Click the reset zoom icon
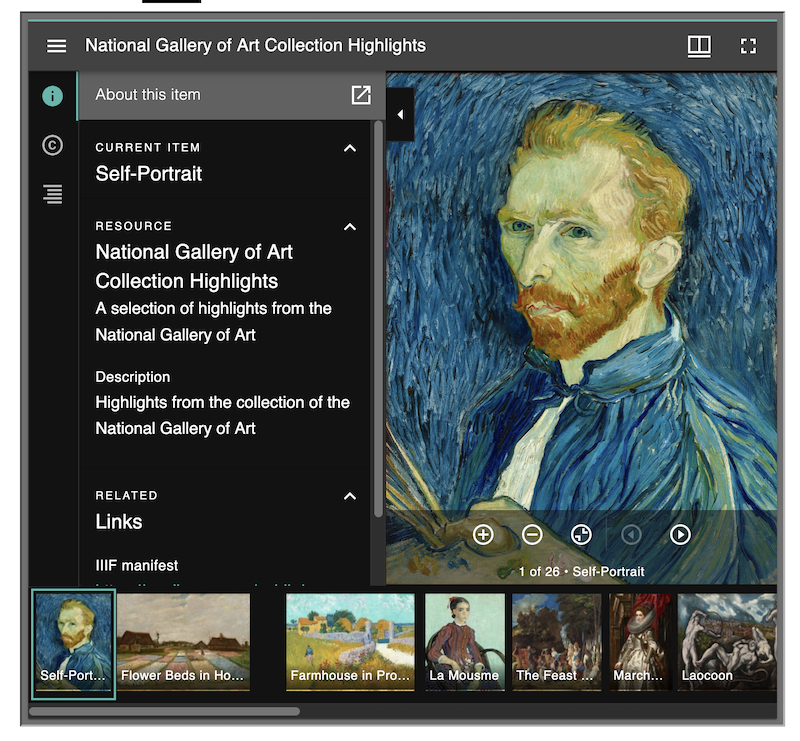This screenshot has height=741, width=800. (582, 535)
